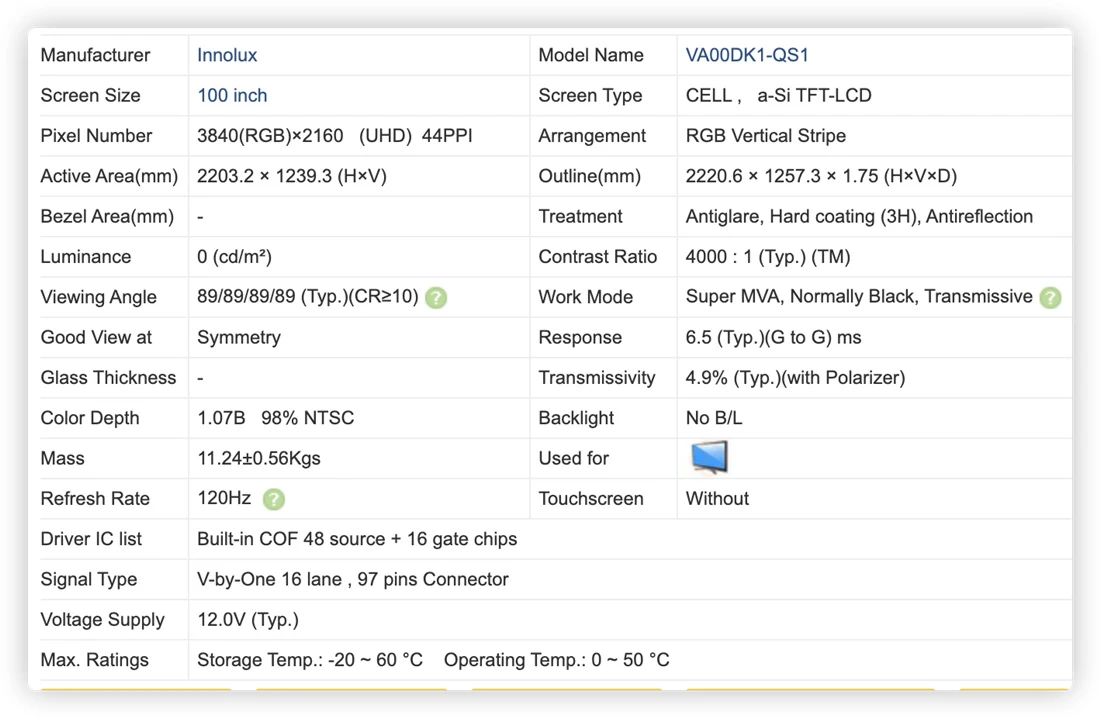1100x718 pixels.
Task: Select the Treatment value Antiglare, Hard coating
Action: [x=859, y=216]
